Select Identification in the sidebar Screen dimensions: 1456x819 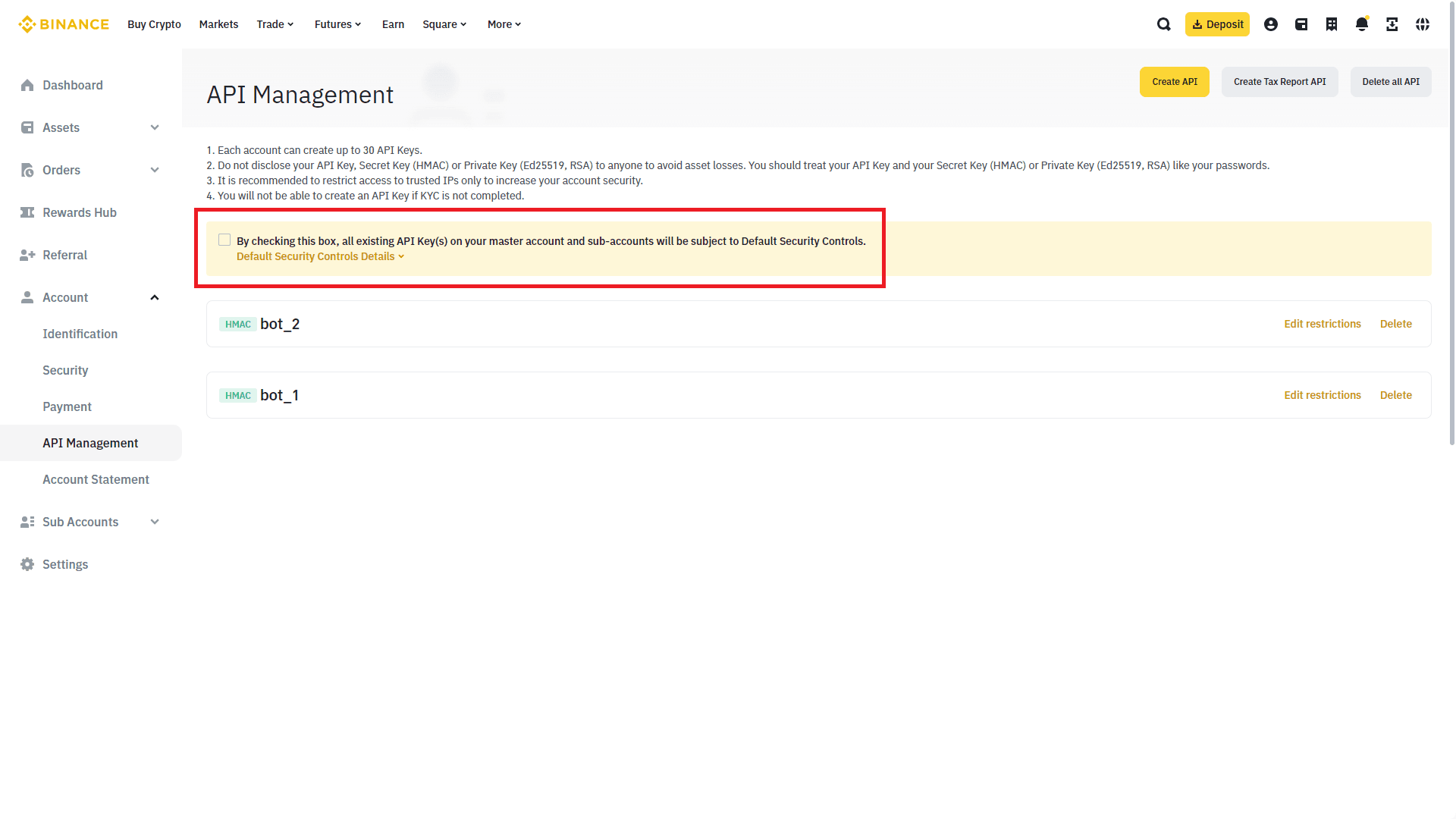pyautogui.click(x=80, y=334)
